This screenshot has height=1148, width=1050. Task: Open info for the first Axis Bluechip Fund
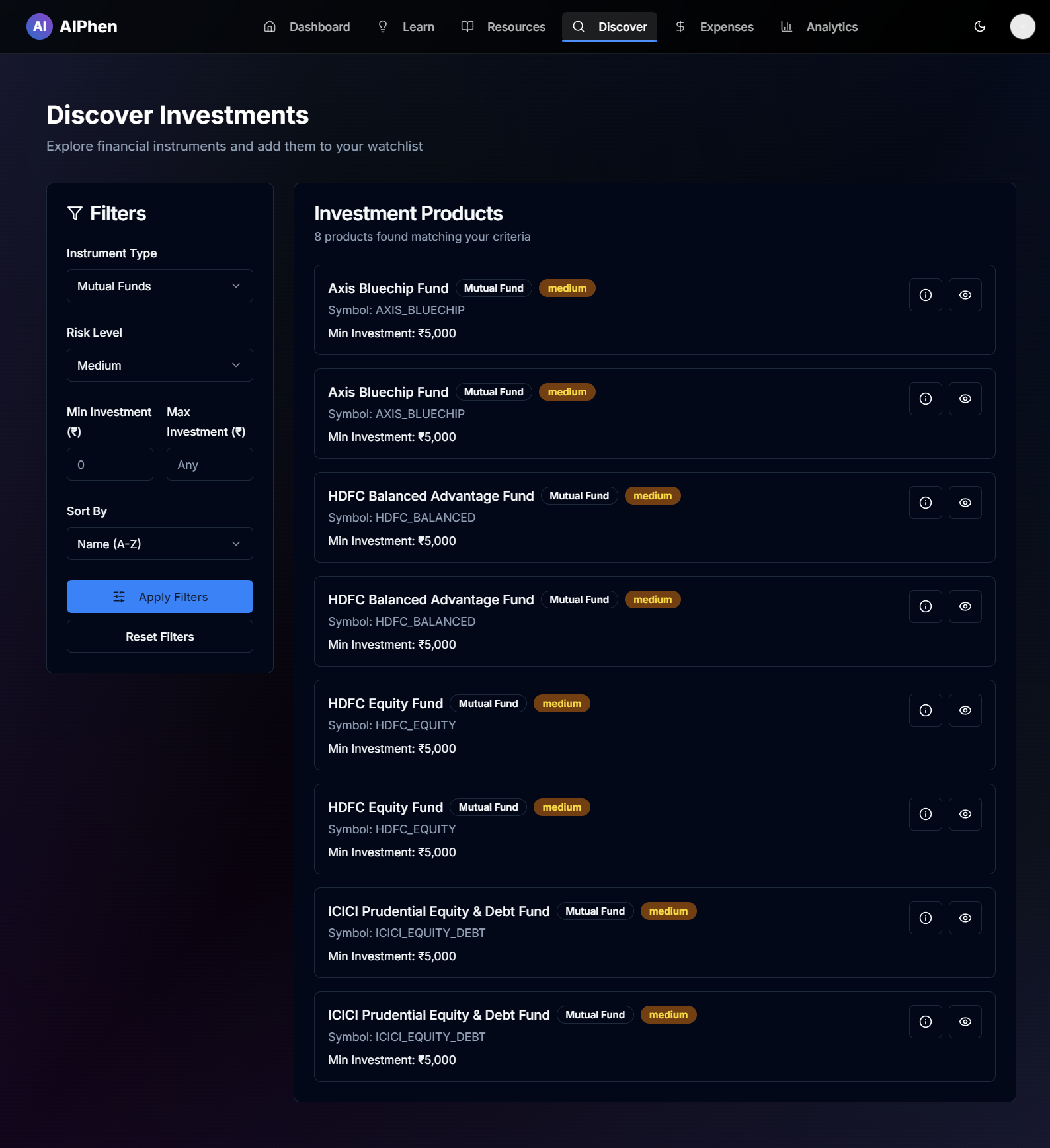[926, 295]
